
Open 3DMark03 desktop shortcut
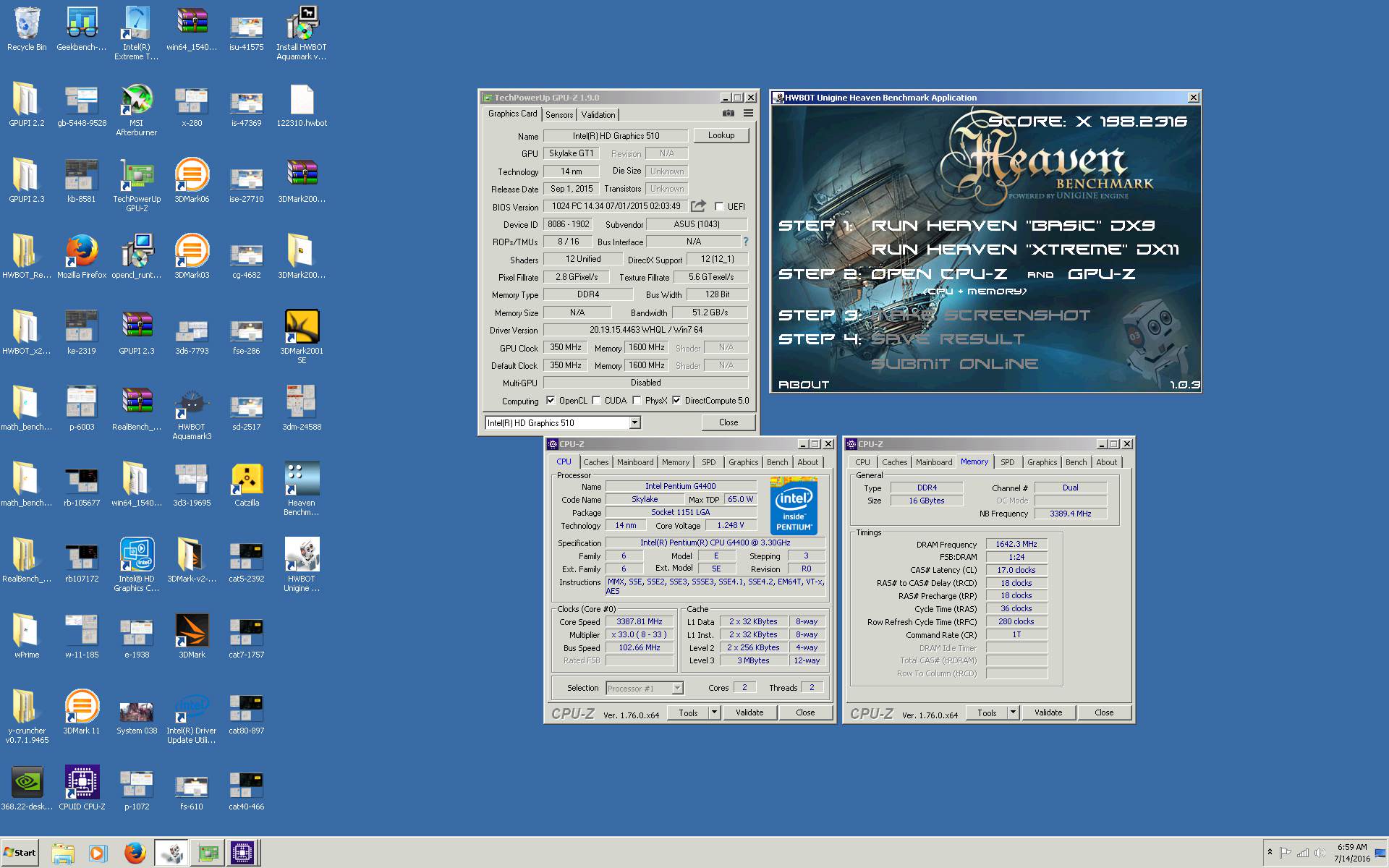point(192,257)
